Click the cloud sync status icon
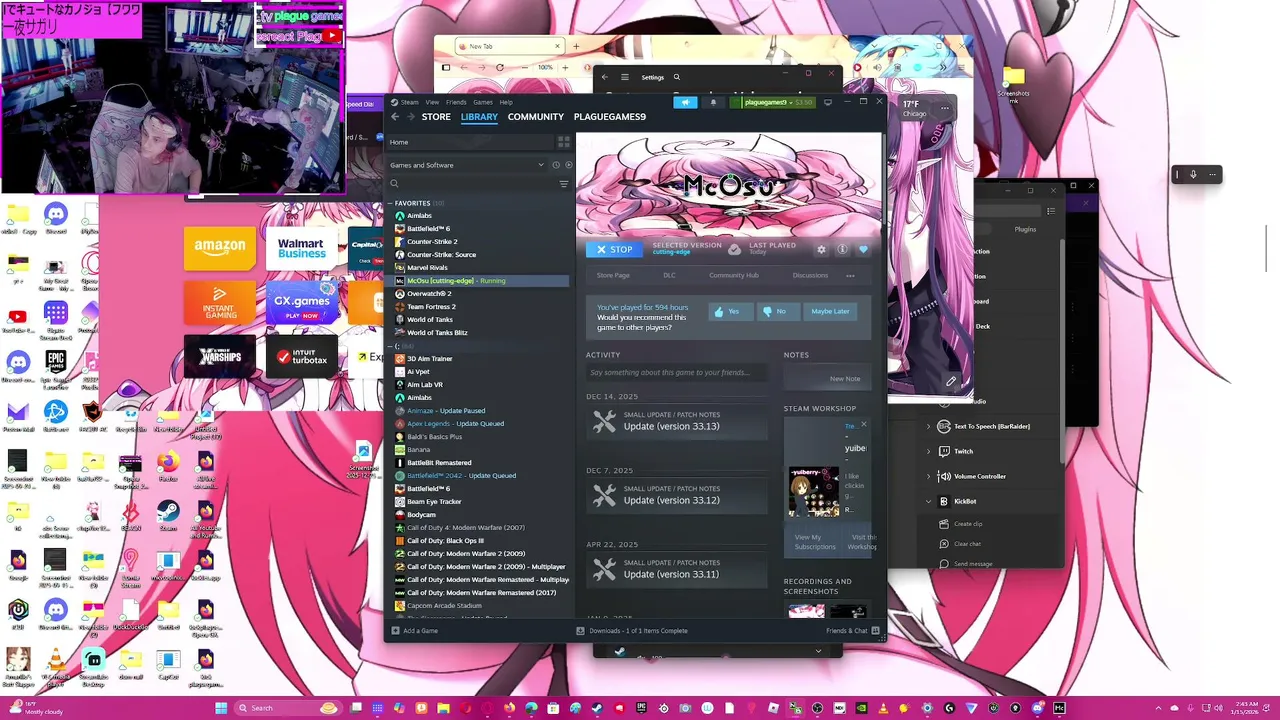The image size is (1280, 720). click(x=734, y=249)
